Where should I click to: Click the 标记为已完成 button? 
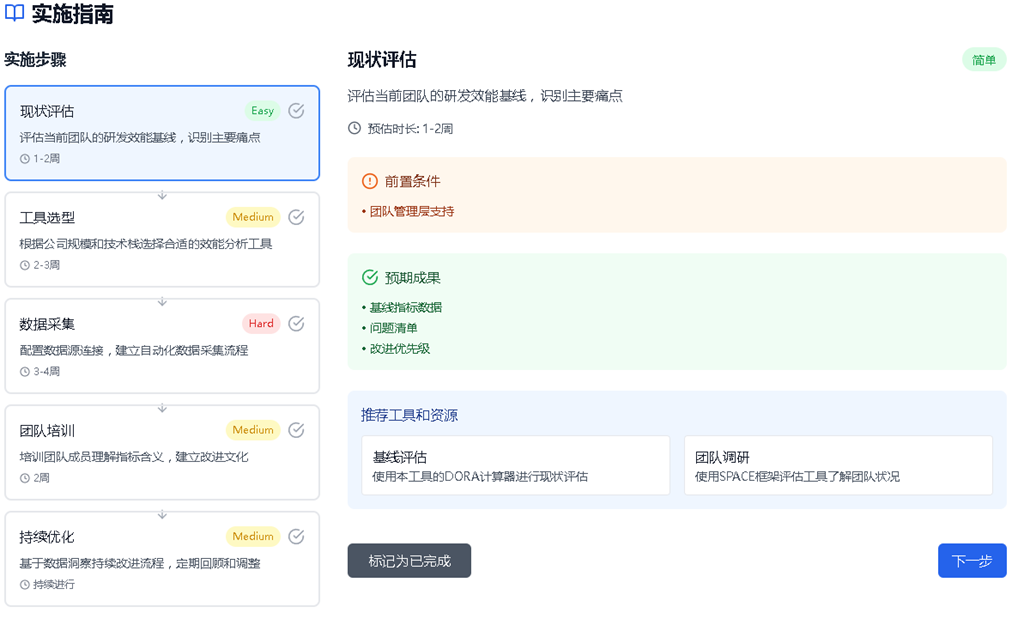(409, 561)
